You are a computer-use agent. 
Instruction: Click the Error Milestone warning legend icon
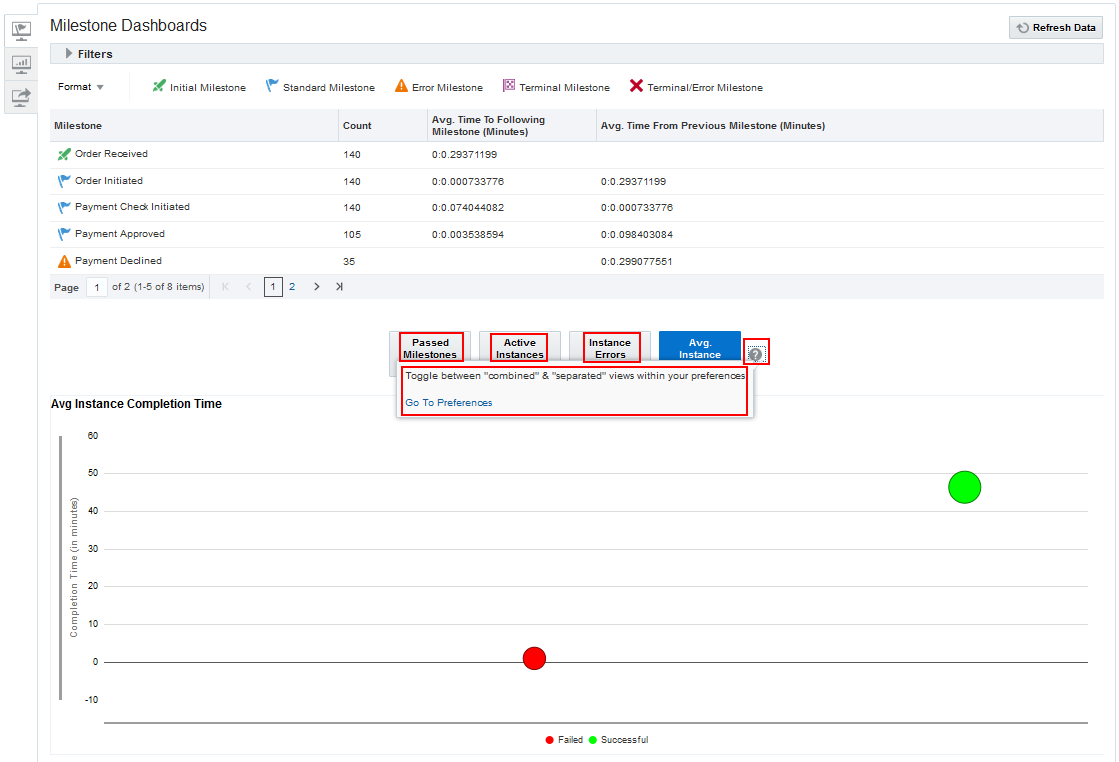tap(401, 86)
